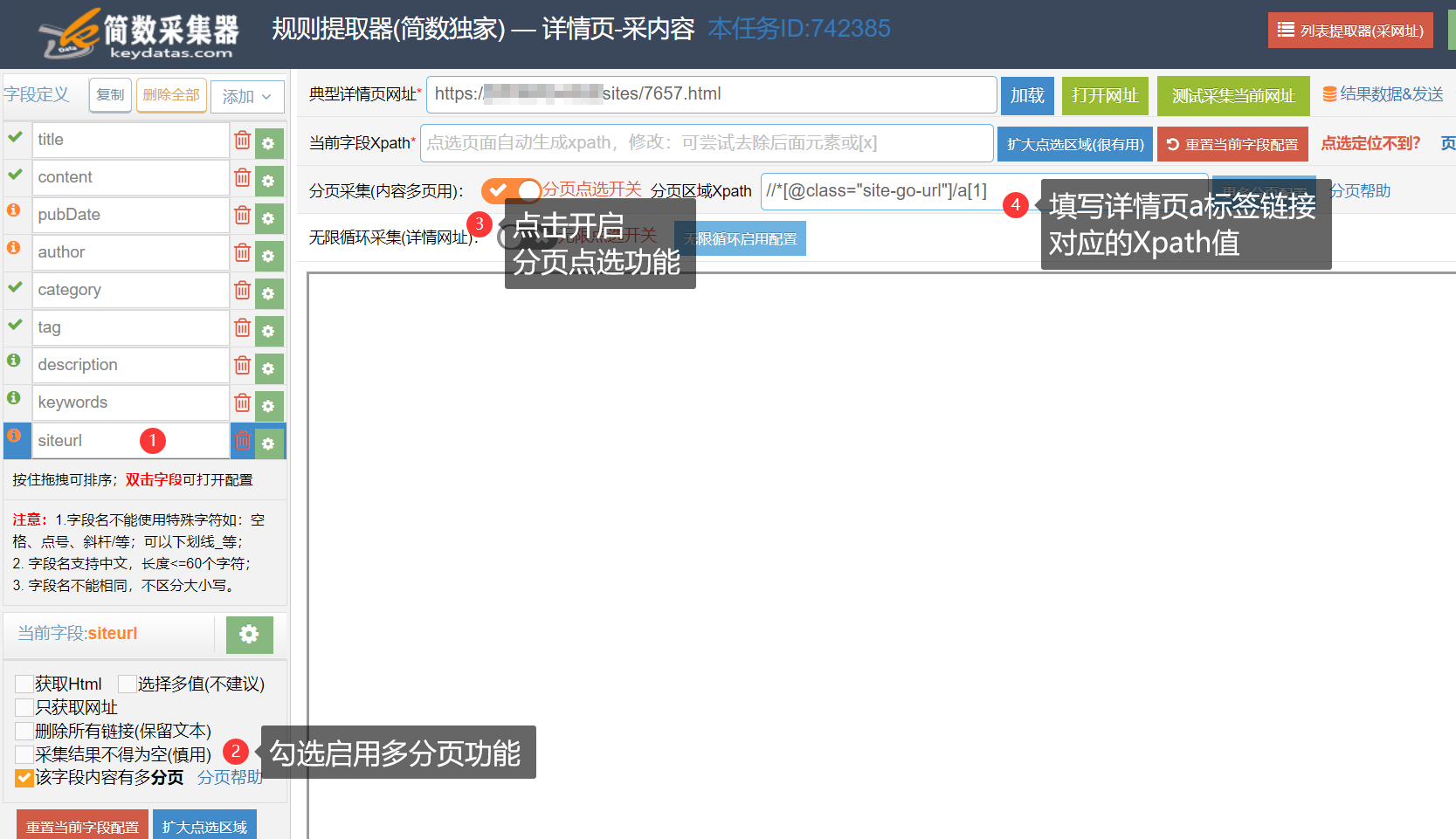Open settings gear for tag field
This screenshot has height=839, width=1456.
point(269,331)
